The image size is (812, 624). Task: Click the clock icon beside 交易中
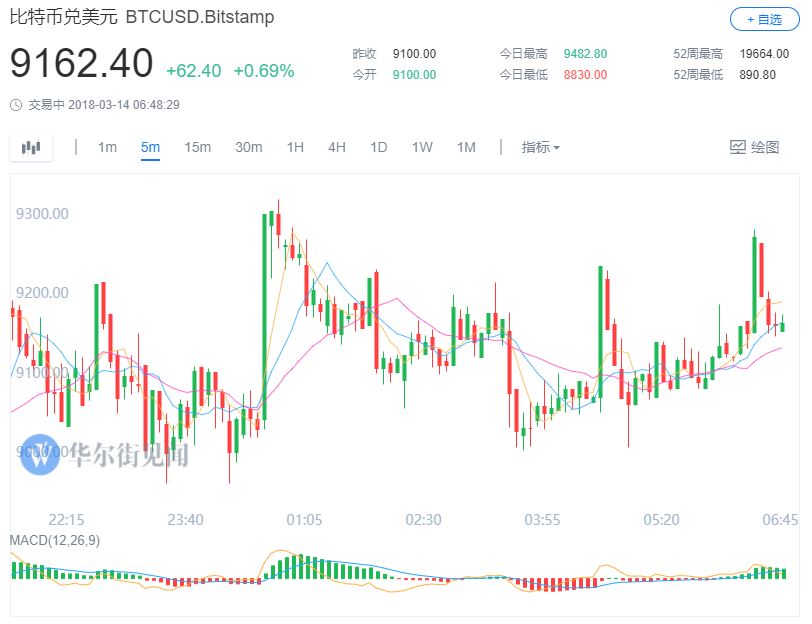point(16,105)
